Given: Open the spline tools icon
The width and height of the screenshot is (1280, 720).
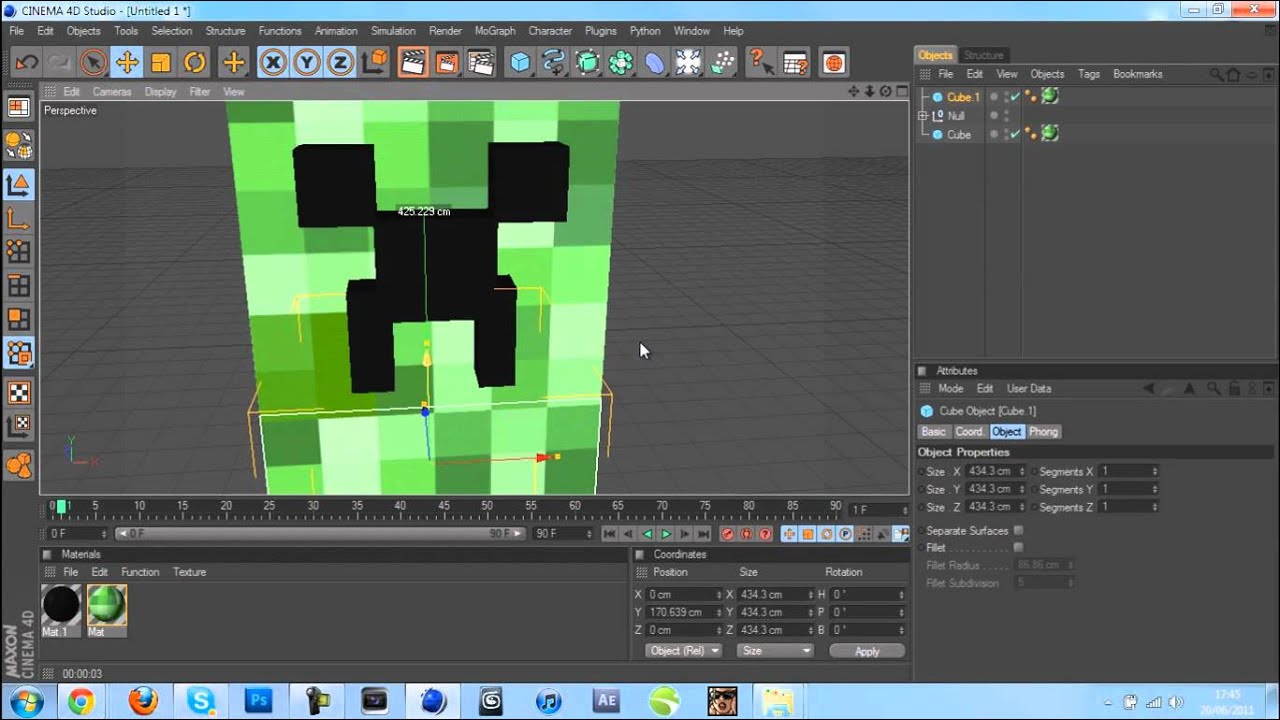Looking at the screenshot, I should [554, 63].
